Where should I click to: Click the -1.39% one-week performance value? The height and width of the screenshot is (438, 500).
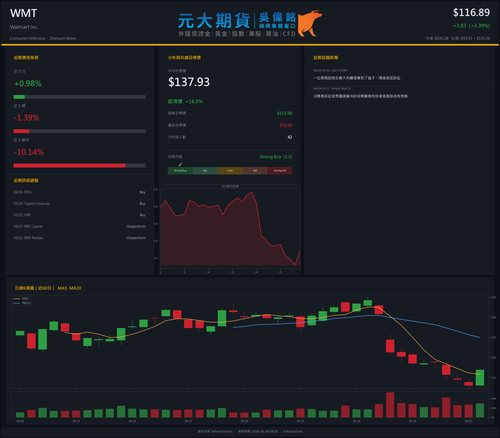tap(26, 118)
